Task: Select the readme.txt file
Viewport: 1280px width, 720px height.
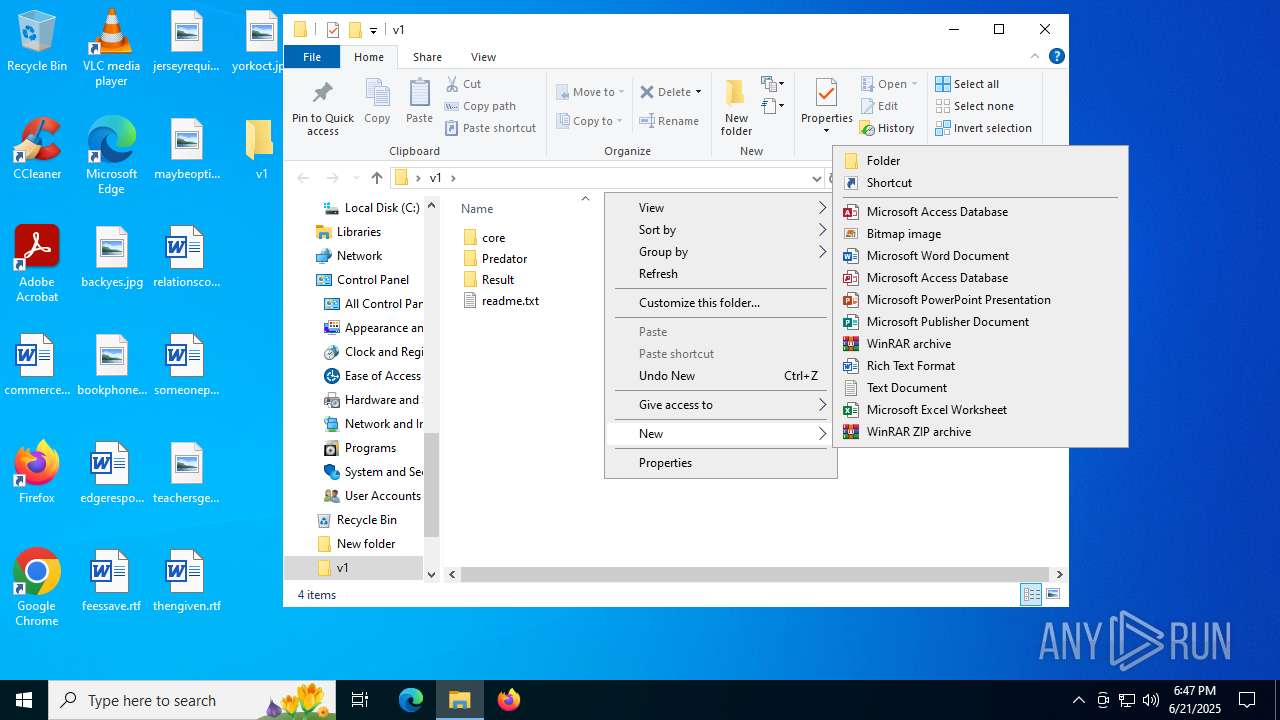Action: point(501,301)
